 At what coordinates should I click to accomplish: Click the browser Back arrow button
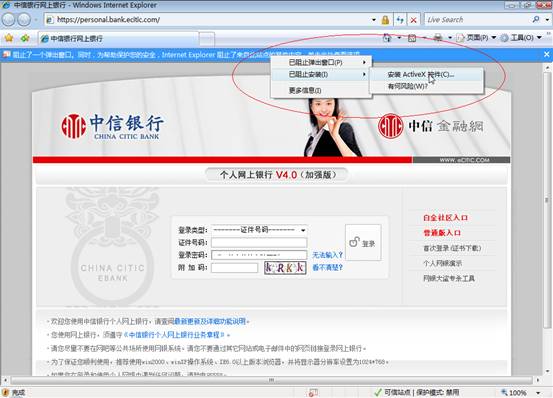coord(9,20)
